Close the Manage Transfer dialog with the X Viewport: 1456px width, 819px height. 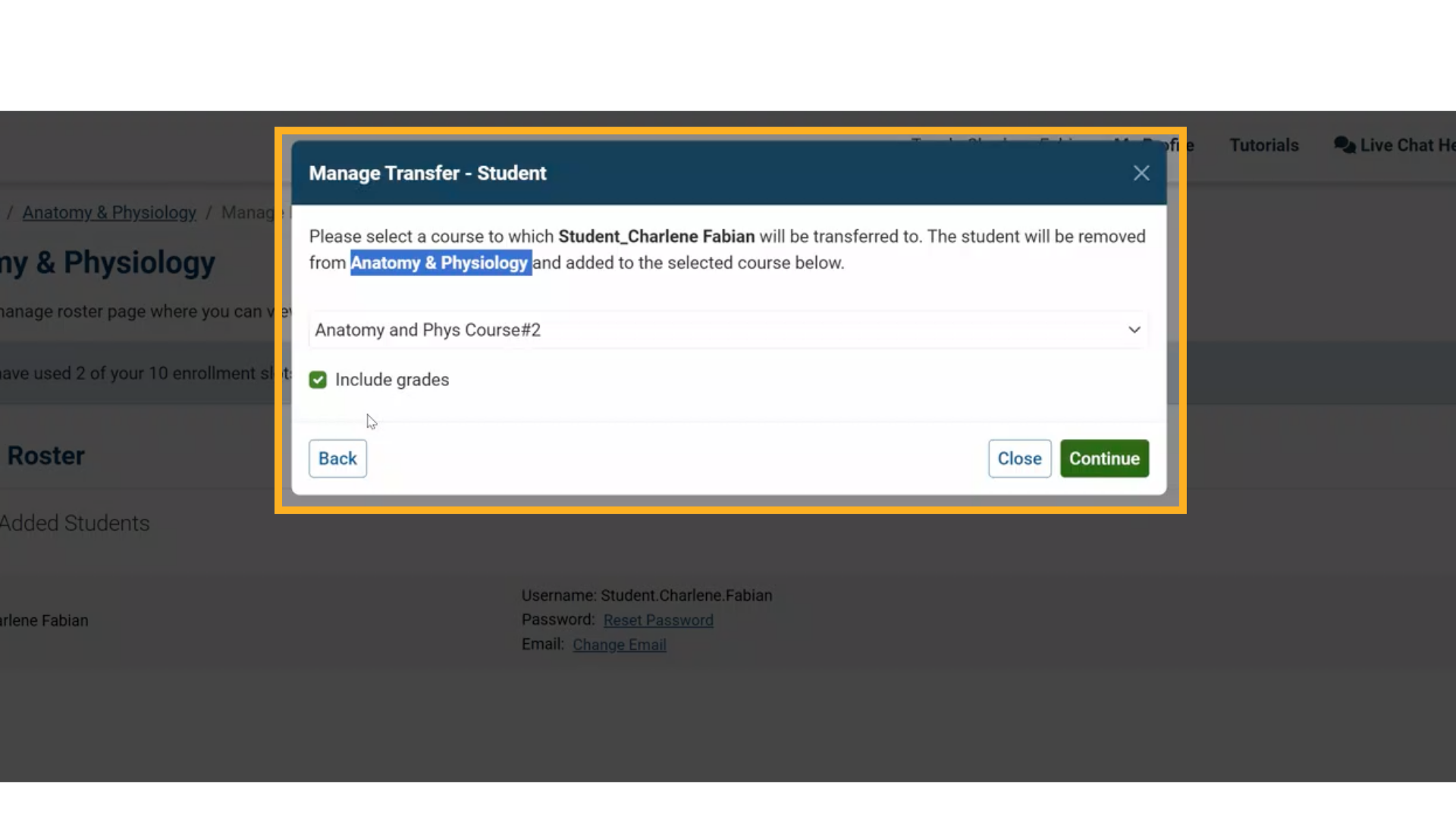pos(1141,173)
